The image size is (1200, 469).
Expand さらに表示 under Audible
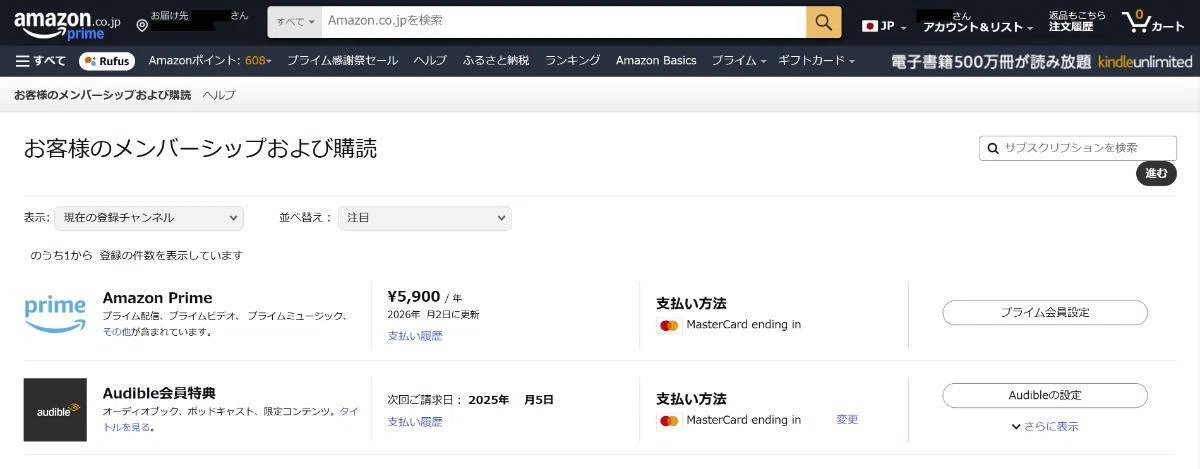pos(1045,427)
